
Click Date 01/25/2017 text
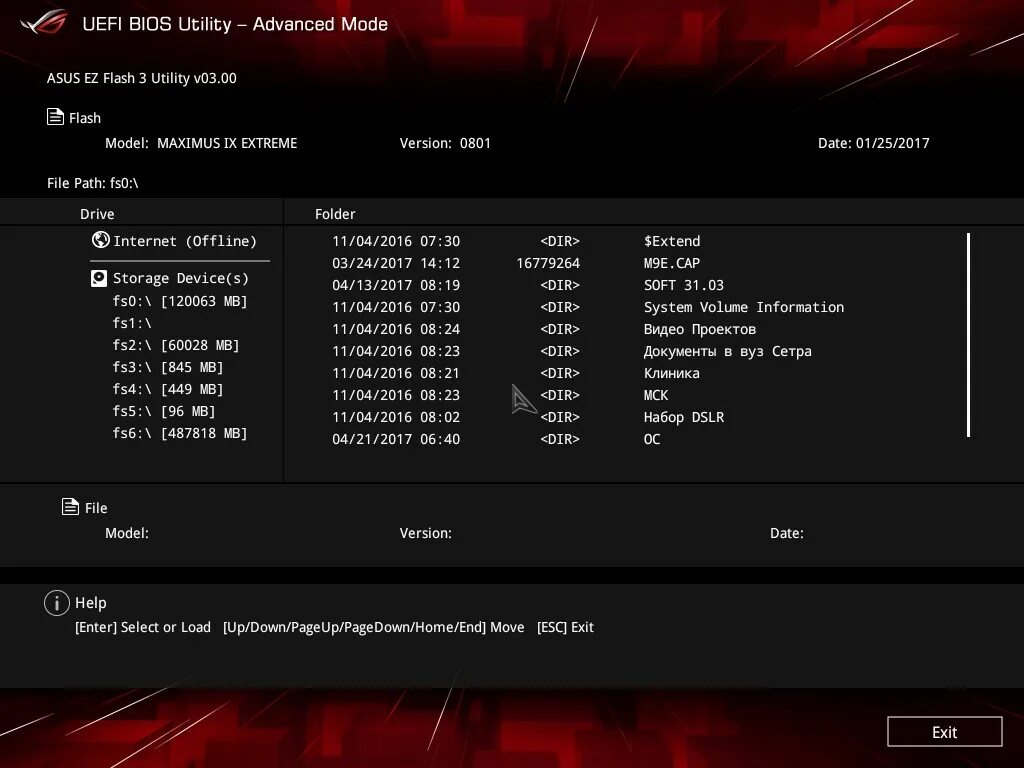pos(874,143)
